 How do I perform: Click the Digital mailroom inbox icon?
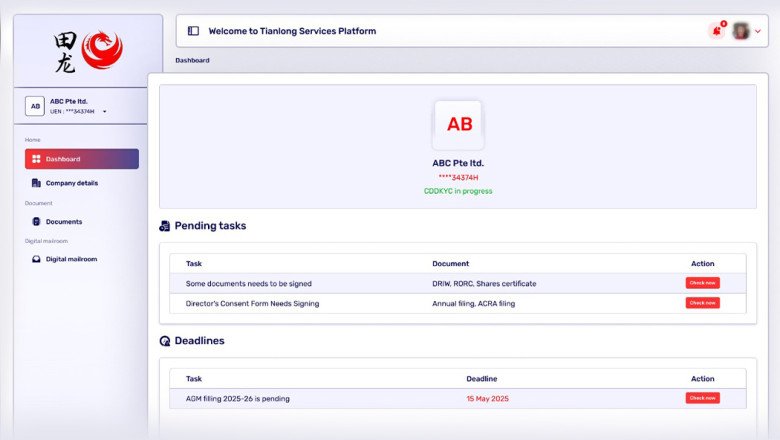[x=36, y=259]
